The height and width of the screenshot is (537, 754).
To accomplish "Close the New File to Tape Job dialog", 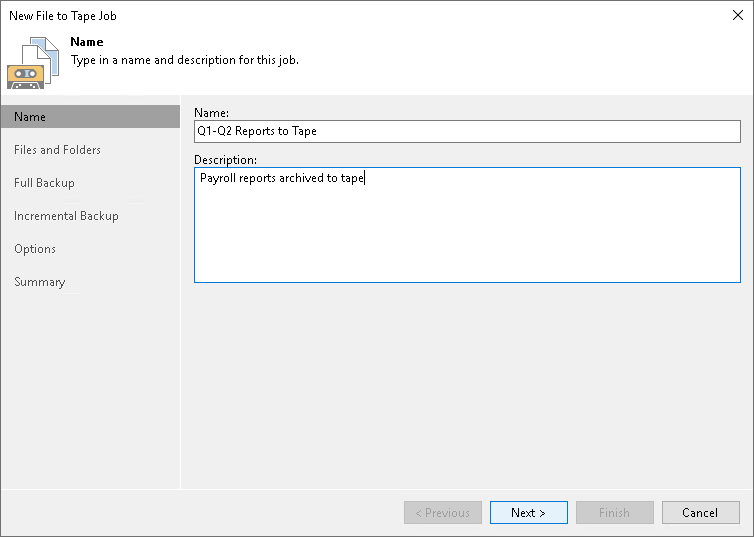I will point(736,15).
